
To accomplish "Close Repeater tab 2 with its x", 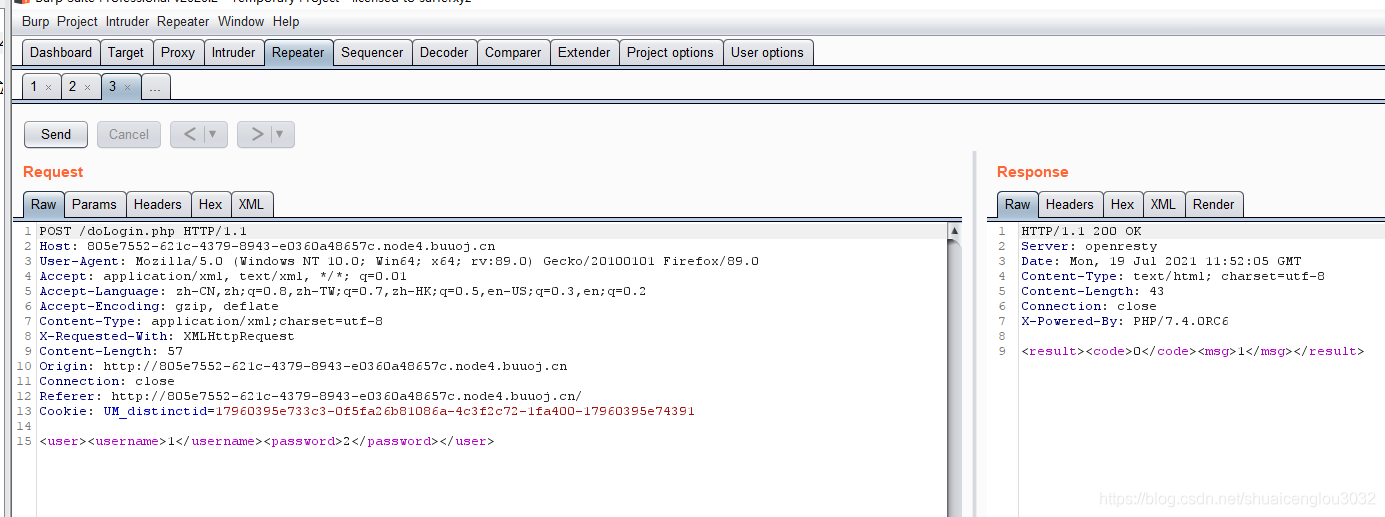I will click(87, 88).
